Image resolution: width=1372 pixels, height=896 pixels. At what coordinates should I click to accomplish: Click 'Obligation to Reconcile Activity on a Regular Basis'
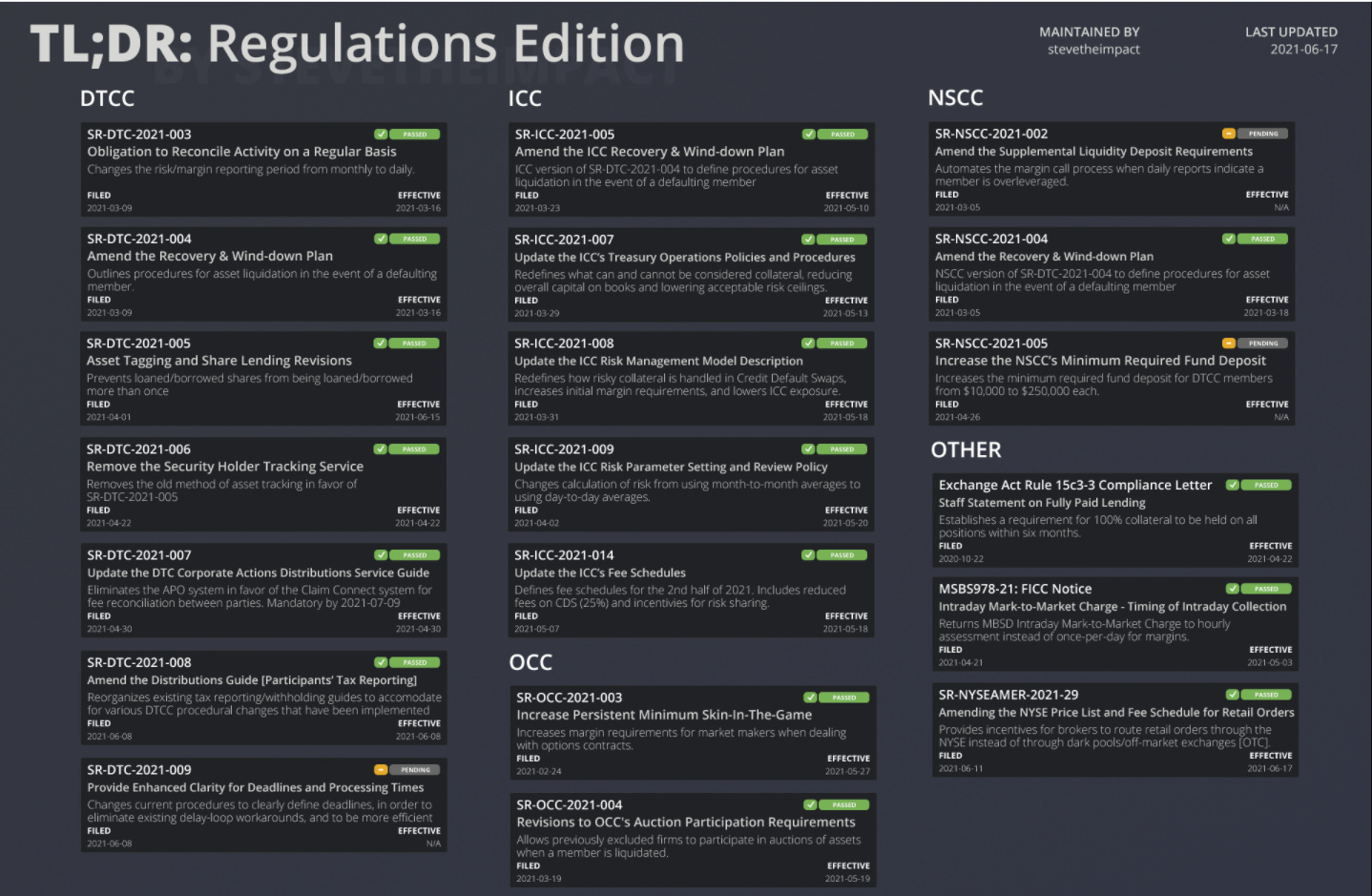point(241,152)
